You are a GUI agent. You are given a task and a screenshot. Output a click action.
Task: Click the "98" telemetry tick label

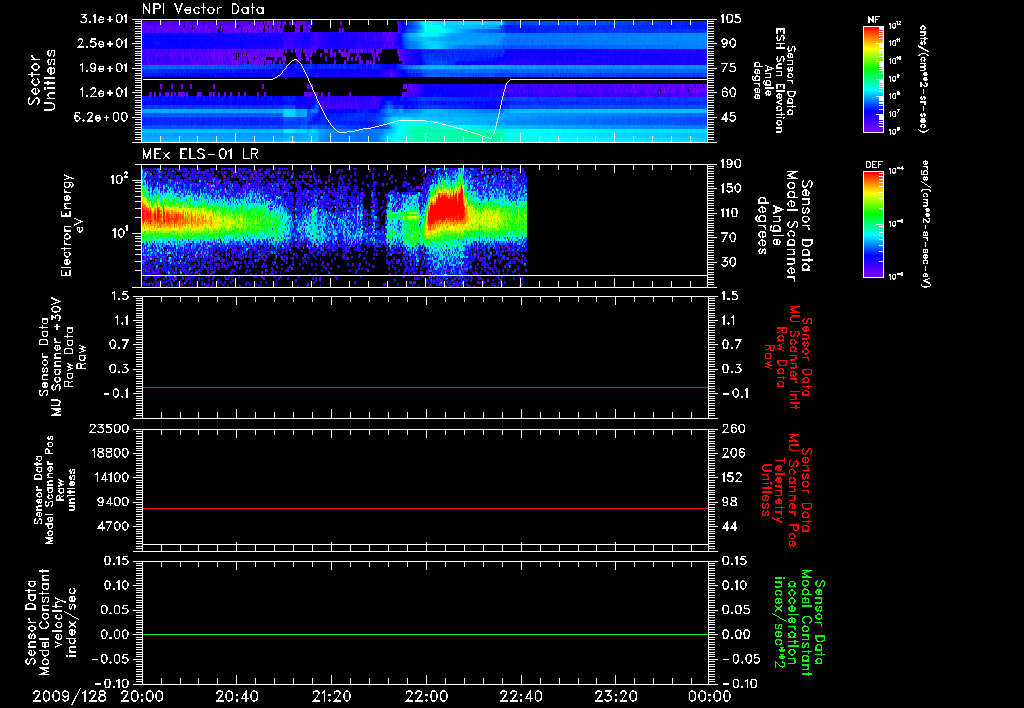coord(728,502)
